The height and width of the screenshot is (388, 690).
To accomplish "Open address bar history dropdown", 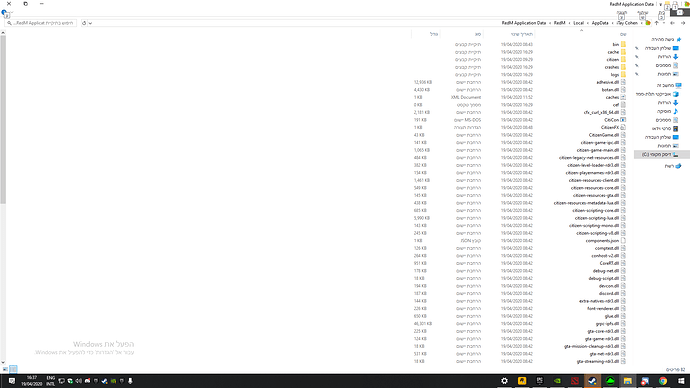I will 90,23.
